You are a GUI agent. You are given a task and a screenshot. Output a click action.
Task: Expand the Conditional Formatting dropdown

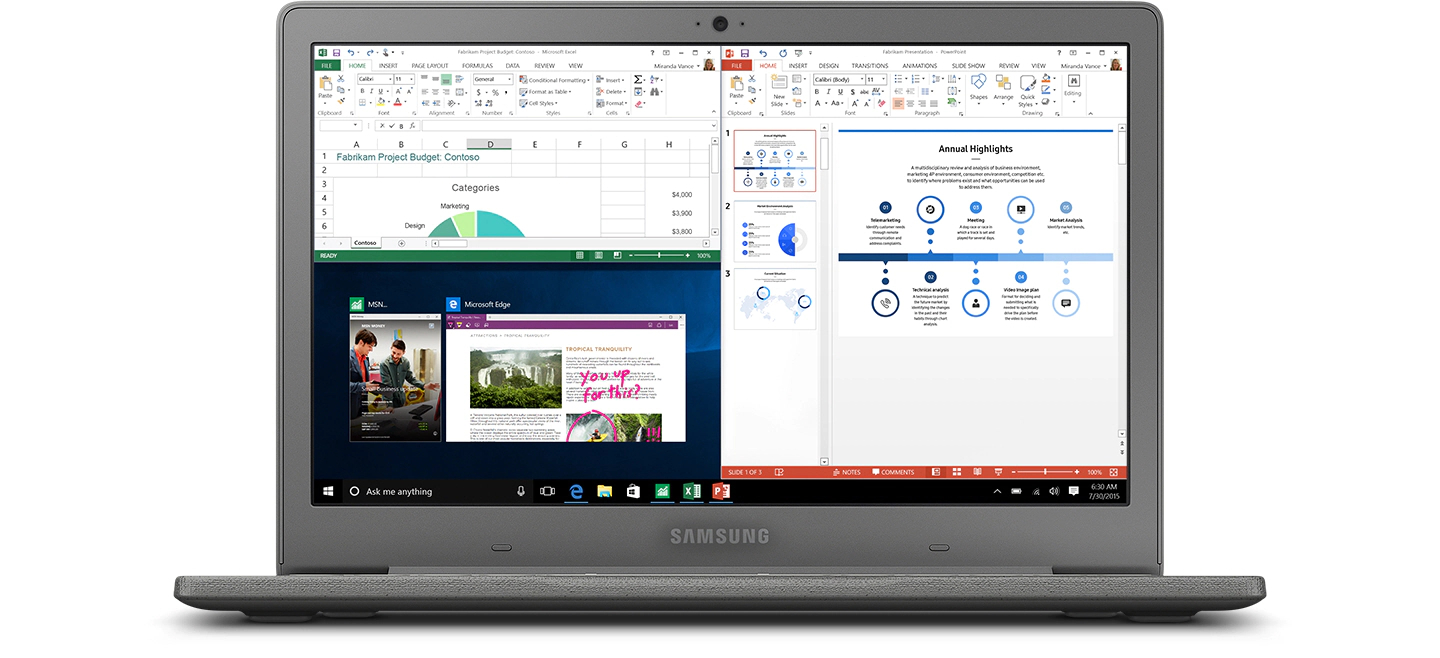tap(556, 80)
